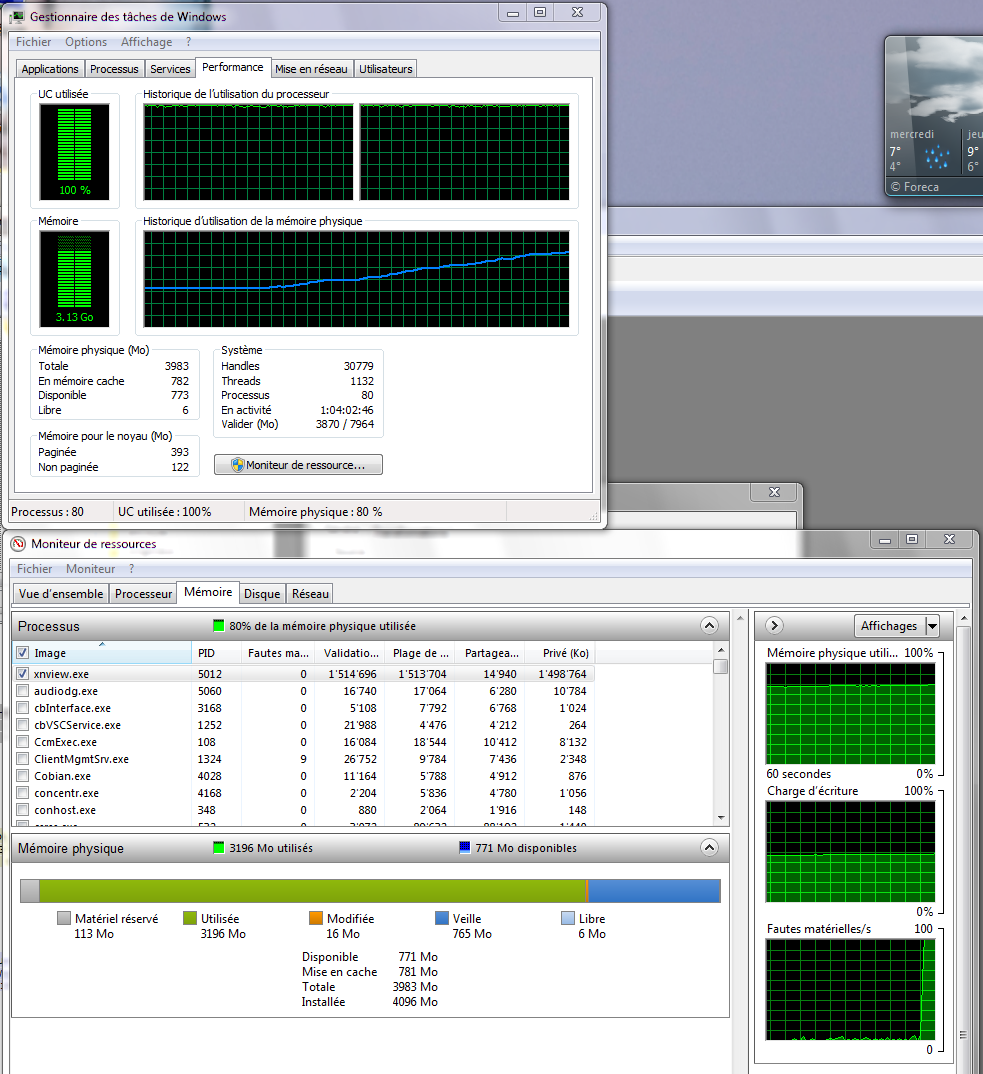Click the memory usage bar's green segment
This screenshot has height=1074, width=983.
[x=312, y=890]
